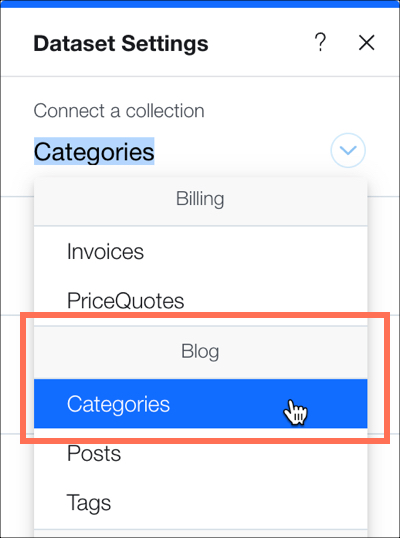Open help with the question mark icon
This screenshot has width=400, height=538.
320,43
